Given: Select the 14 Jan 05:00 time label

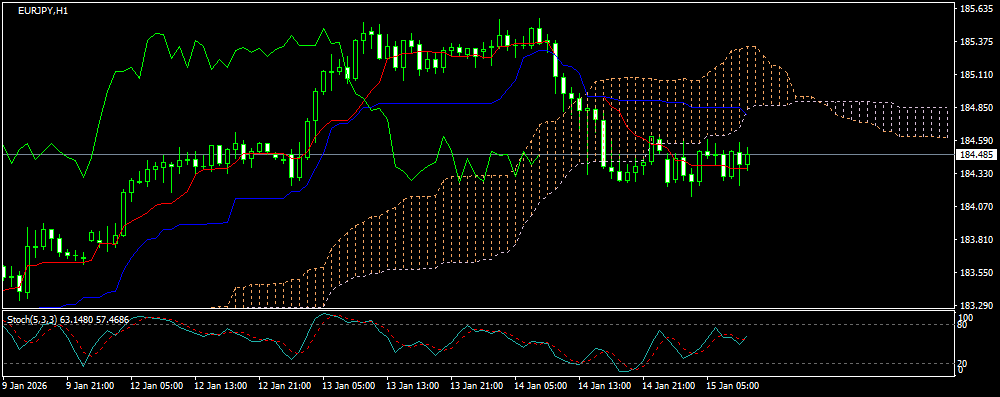Looking at the screenshot, I should click(540, 386).
